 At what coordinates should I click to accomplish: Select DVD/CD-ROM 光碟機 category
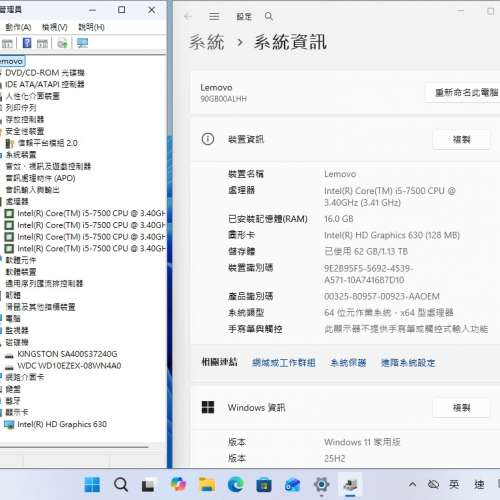(x=45, y=73)
